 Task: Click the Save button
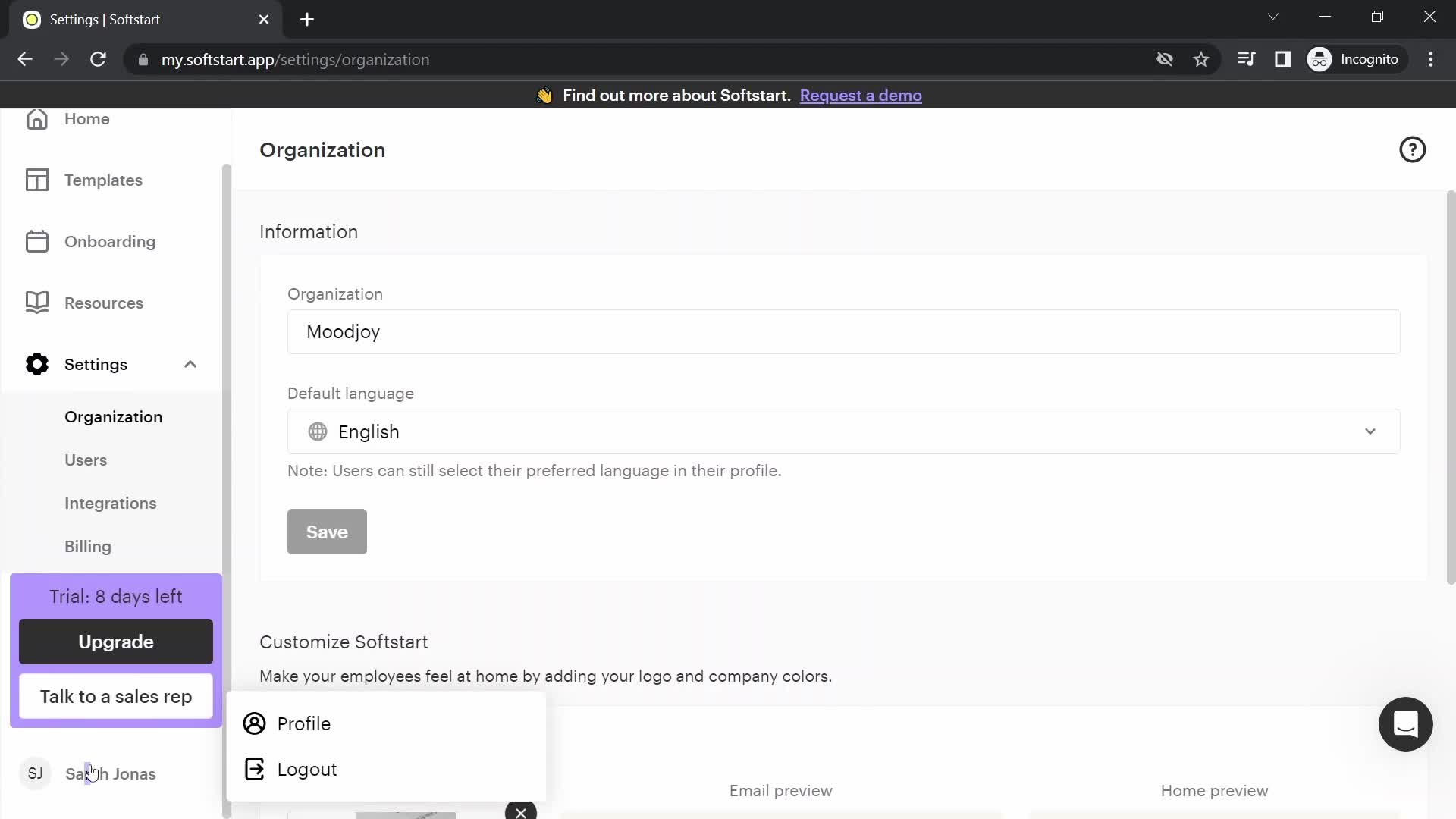pos(328,532)
